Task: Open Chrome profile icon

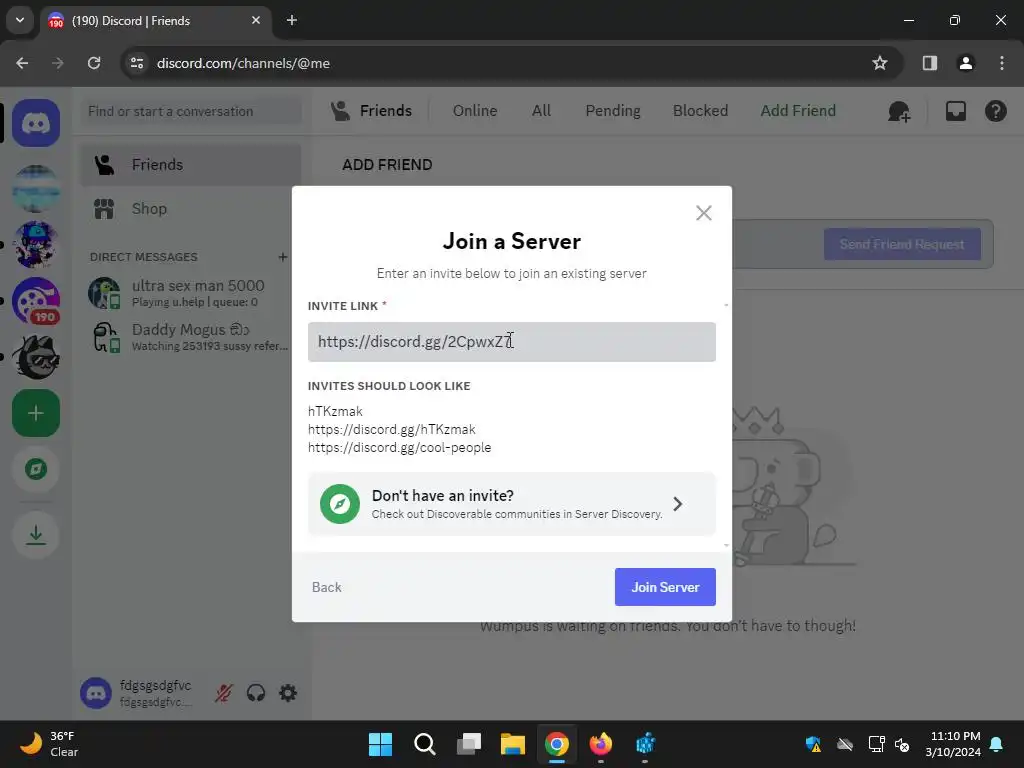Action: (965, 63)
